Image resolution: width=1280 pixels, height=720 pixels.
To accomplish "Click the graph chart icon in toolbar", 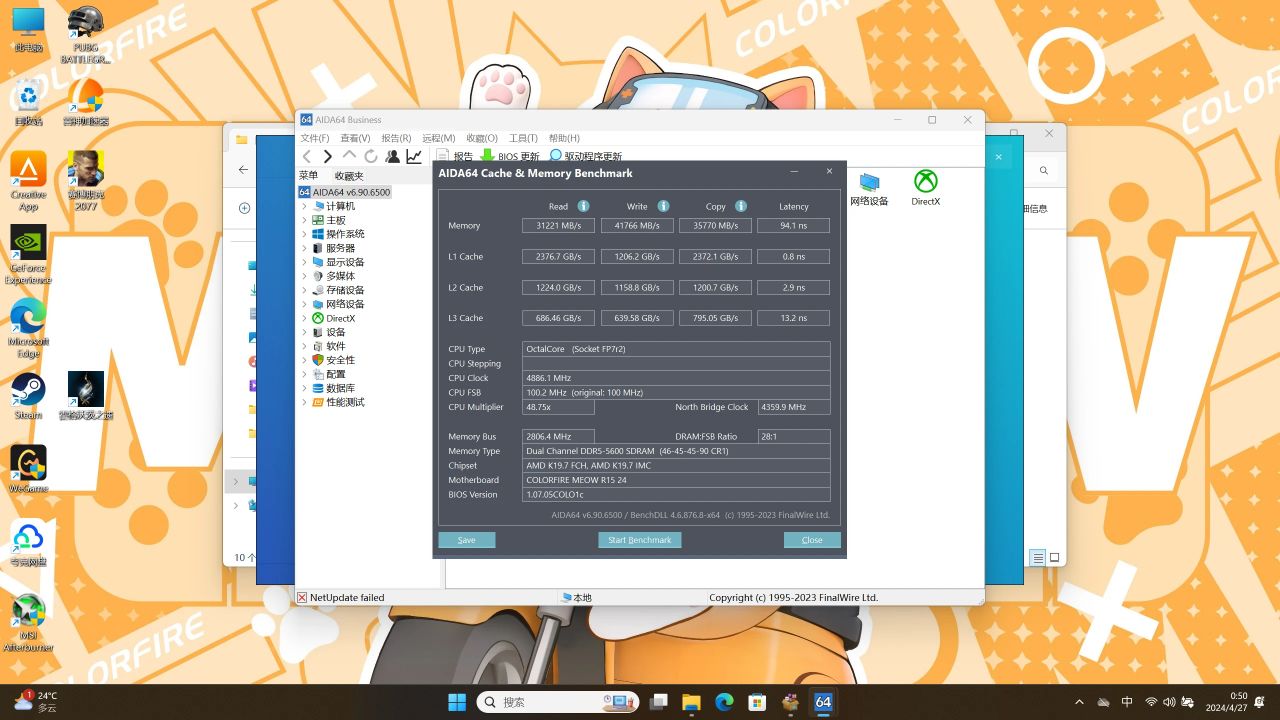I will coord(414,157).
